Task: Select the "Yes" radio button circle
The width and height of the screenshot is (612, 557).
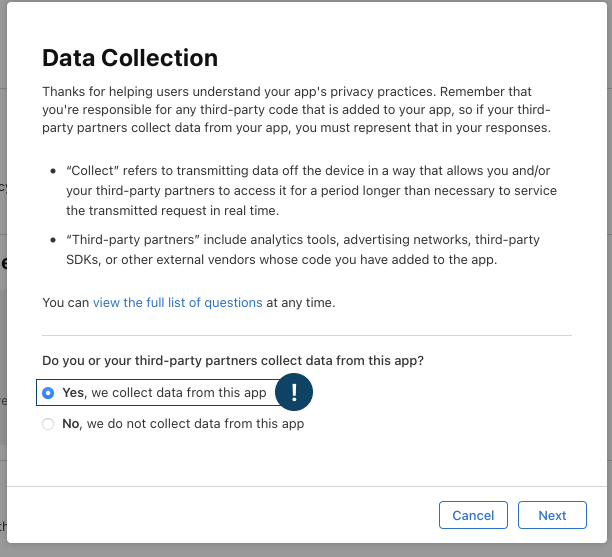Action: [x=48, y=393]
